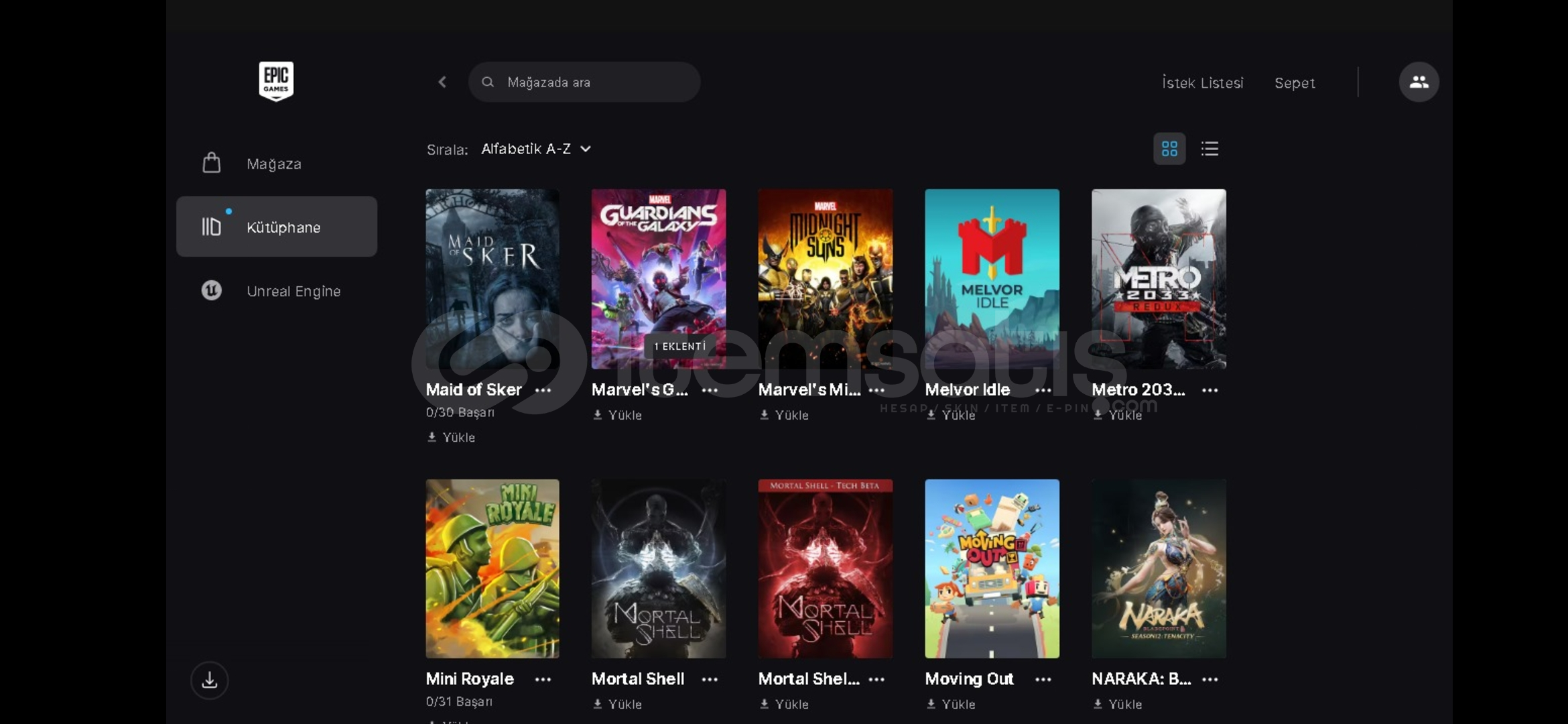Open Guardians of the Galaxy cover art
The image size is (1568, 724).
click(x=659, y=279)
